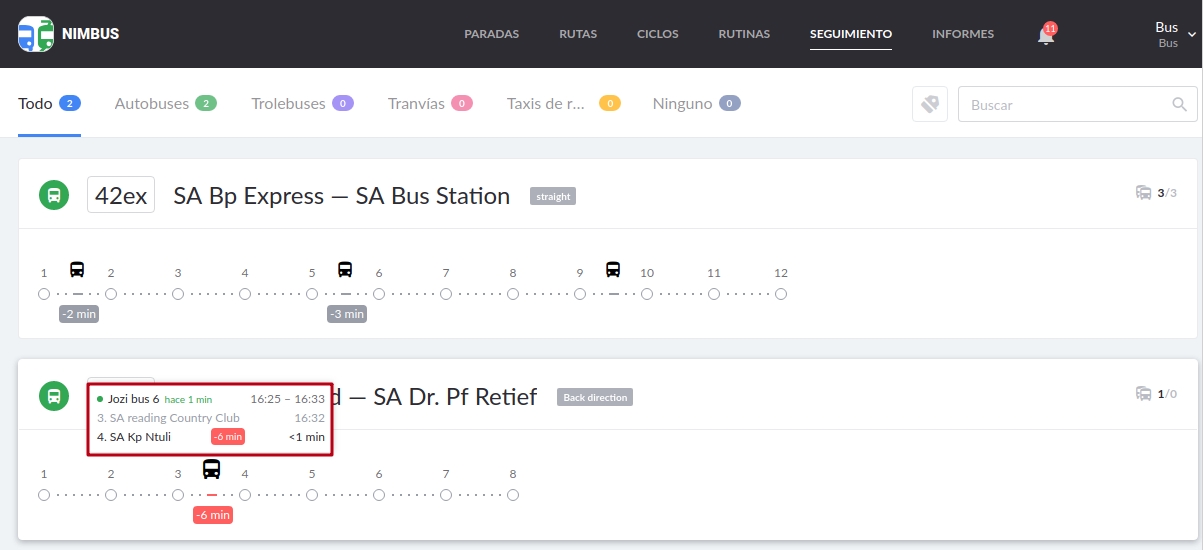Open the notifications bell

pyautogui.click(x=1046, y=36)
